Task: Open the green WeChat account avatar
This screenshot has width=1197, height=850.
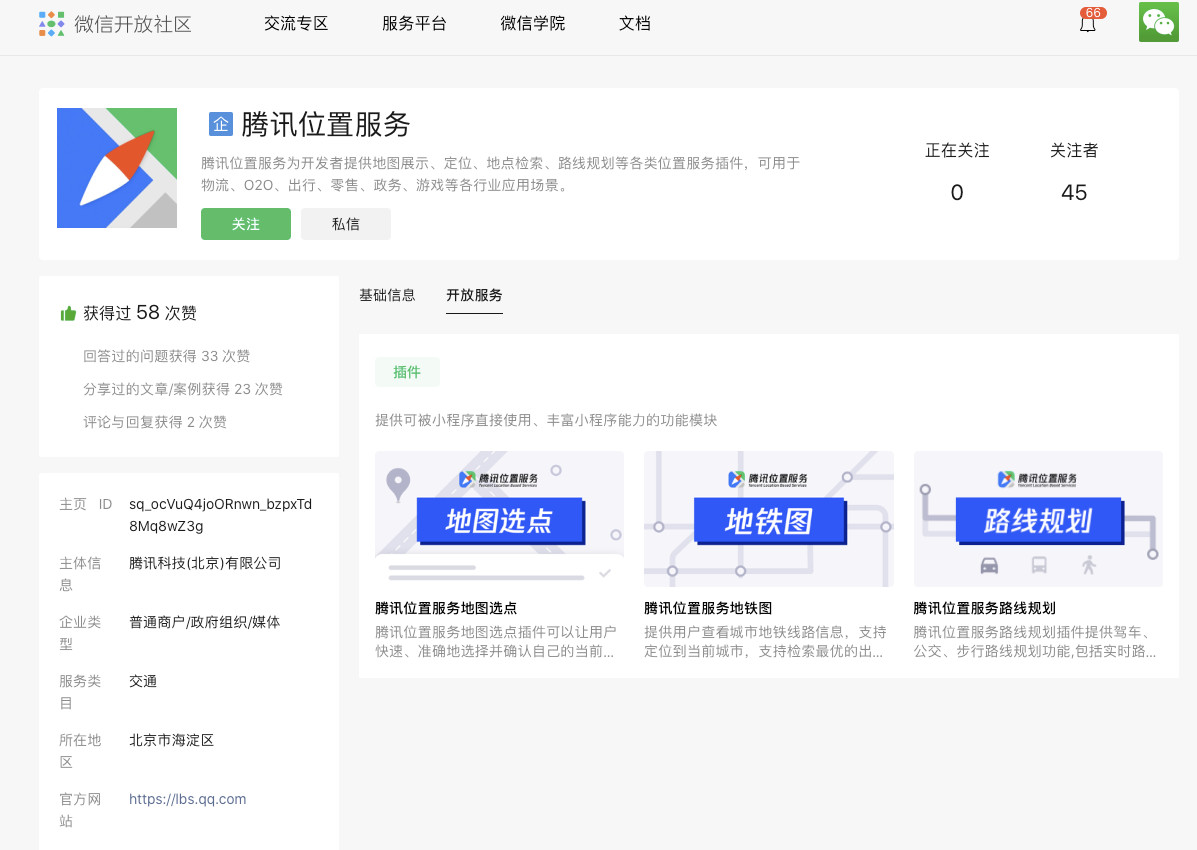Action: [1158, 22]
